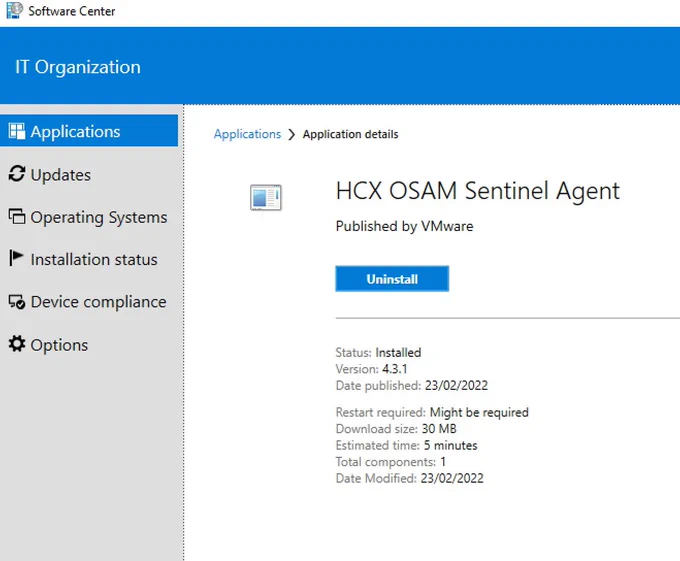Click the Published by VMware text
680x561 pixels.
pyautogui.click(x=405, y=226)
